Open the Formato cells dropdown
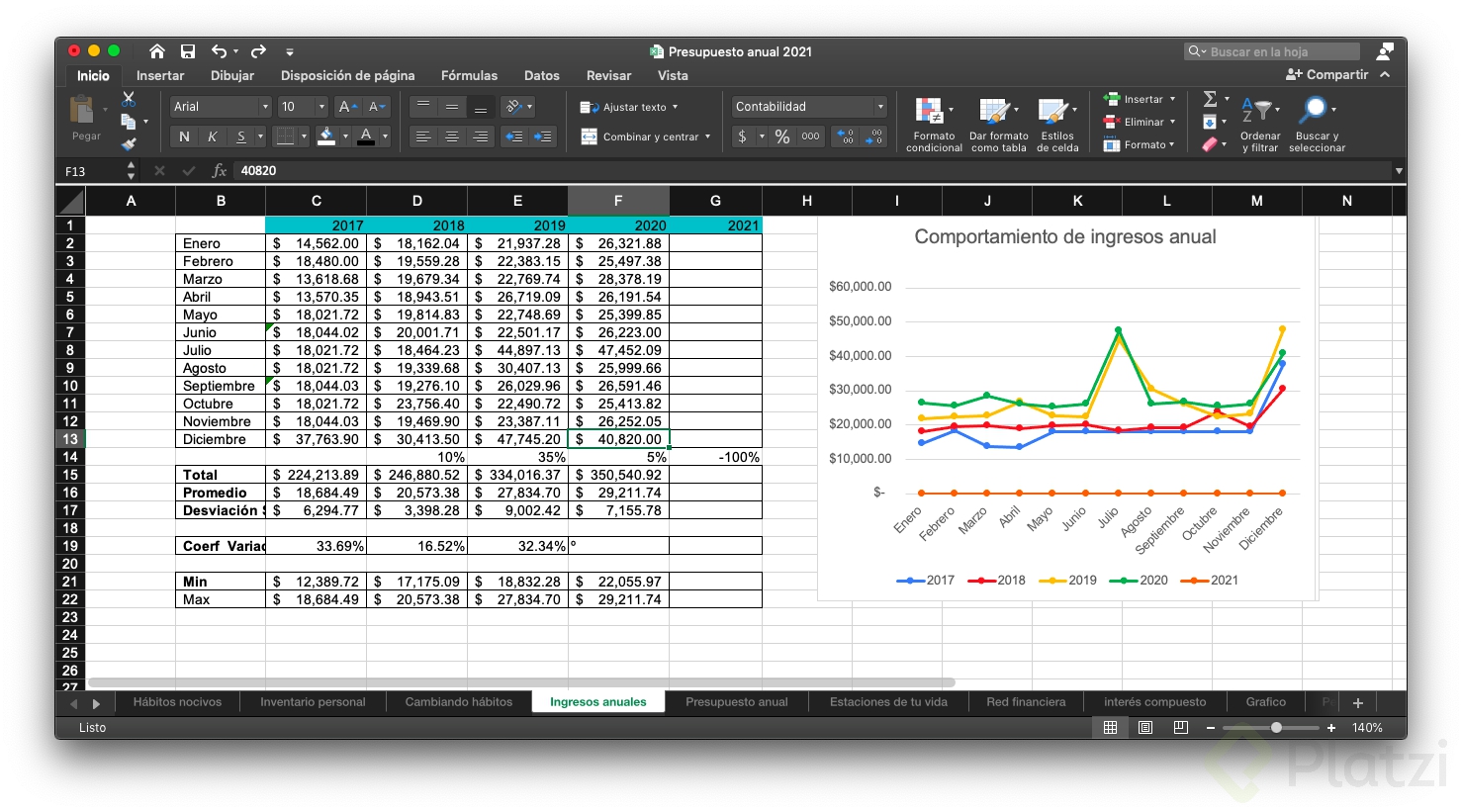Image resolution: width=1462 pixels, height=812 pixels. point(1140,144)
